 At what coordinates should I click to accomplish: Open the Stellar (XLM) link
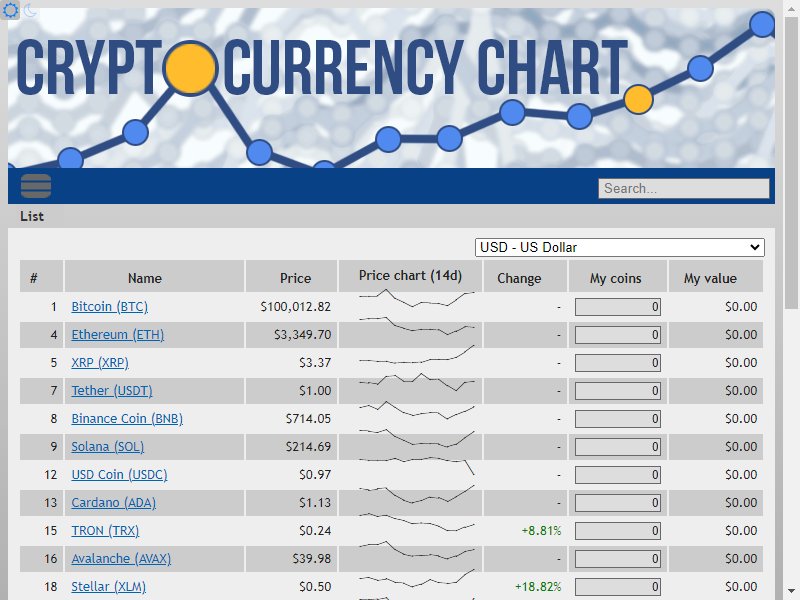[109, 587]
